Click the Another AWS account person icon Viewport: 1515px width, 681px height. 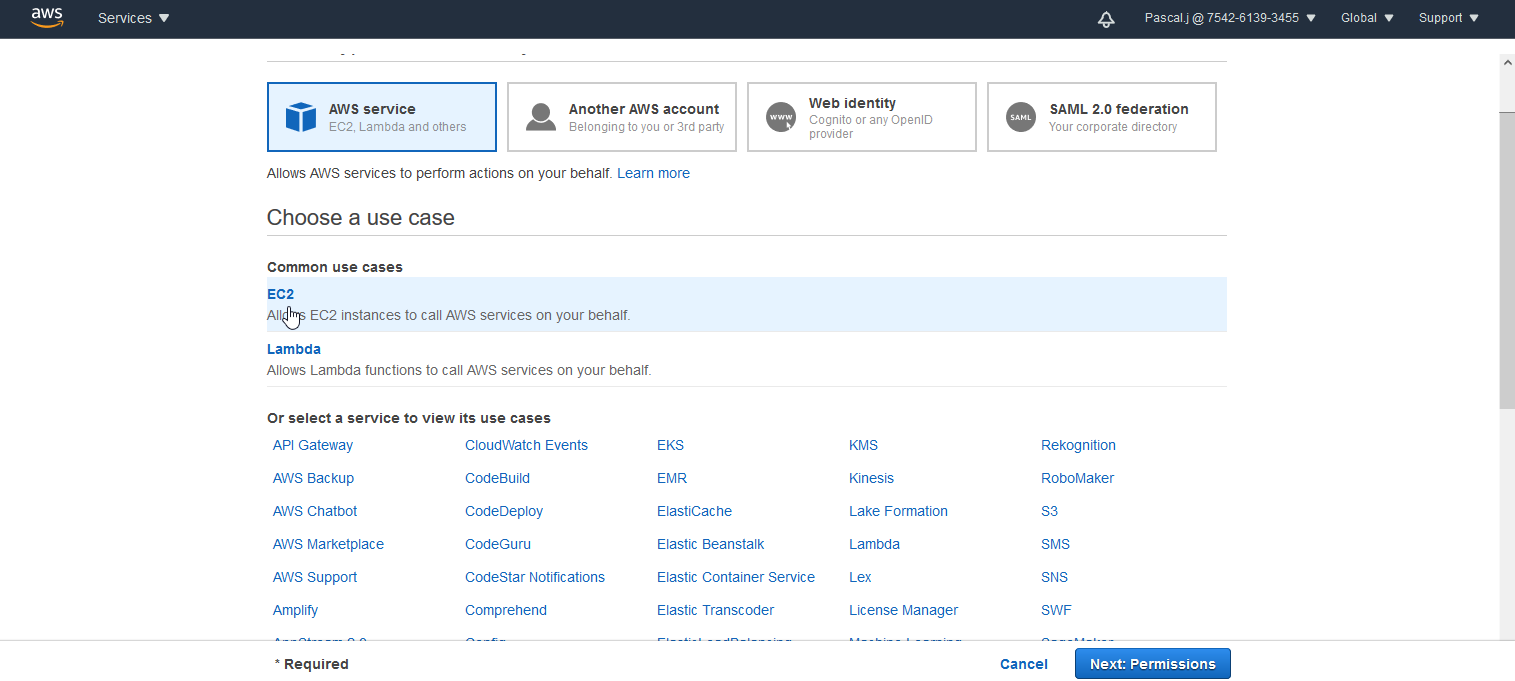(541, 117)
